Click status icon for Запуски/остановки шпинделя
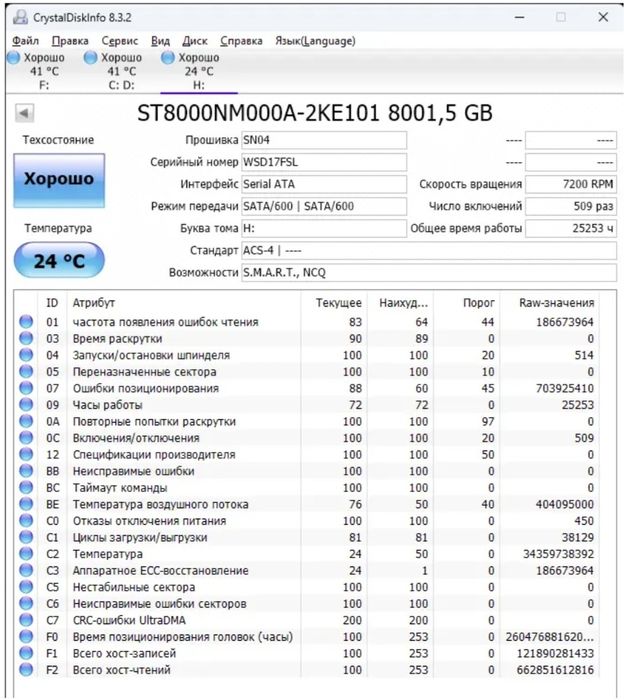This screenshot has height=700, width=624. coord(26,355)
